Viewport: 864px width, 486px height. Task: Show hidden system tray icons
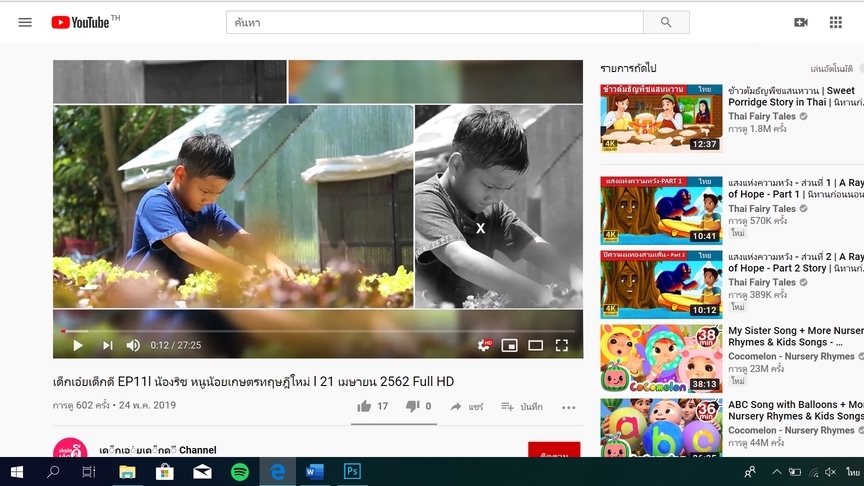(776, 472)
